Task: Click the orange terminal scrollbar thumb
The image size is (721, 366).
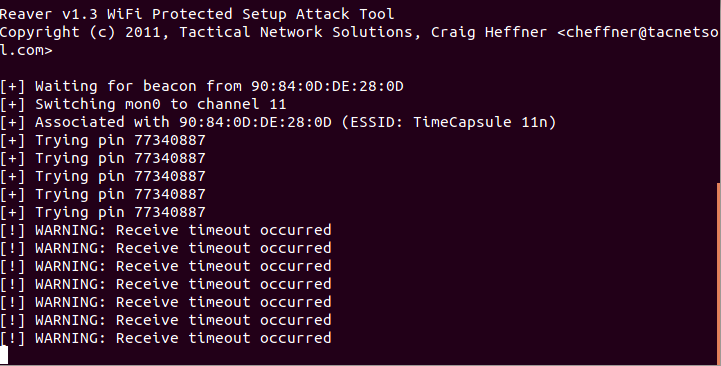Action: [x=719, y=274]
